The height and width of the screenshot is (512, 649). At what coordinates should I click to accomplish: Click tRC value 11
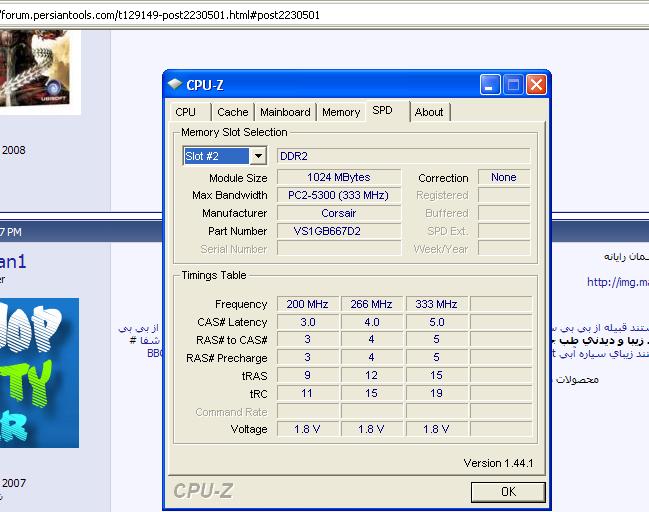[308, 393]
